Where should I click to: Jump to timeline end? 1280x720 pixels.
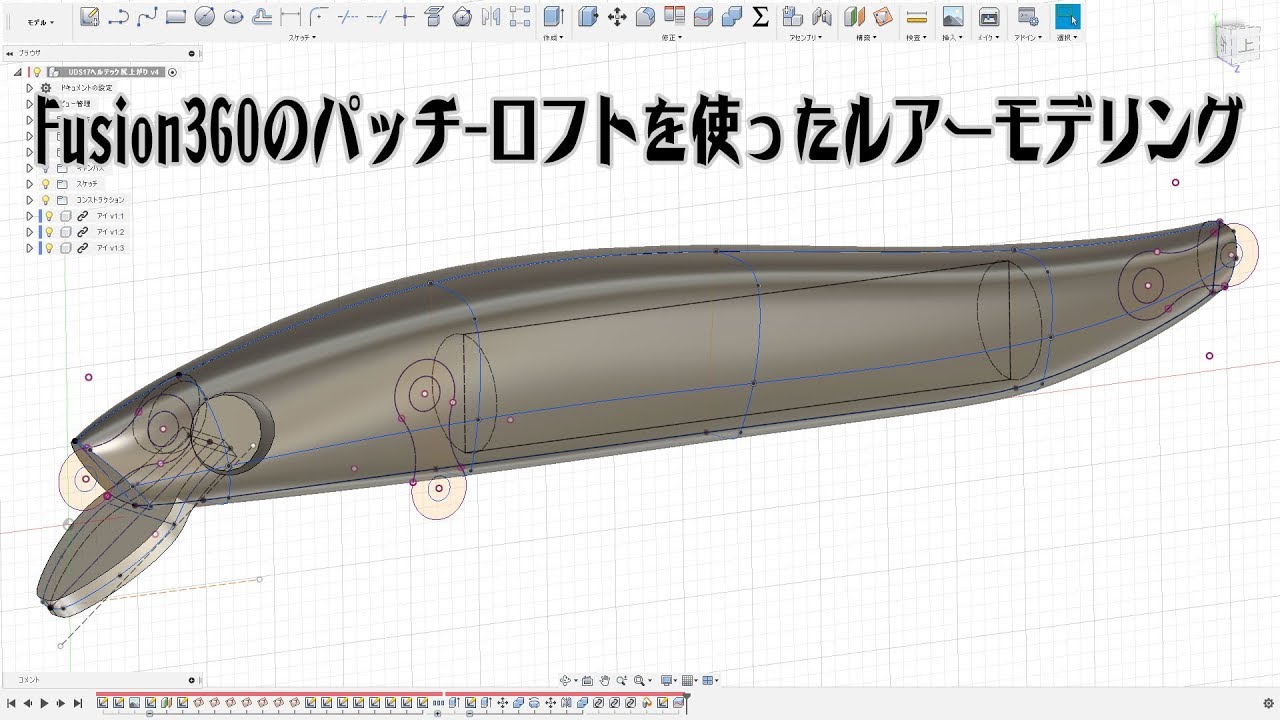(78, 704)
